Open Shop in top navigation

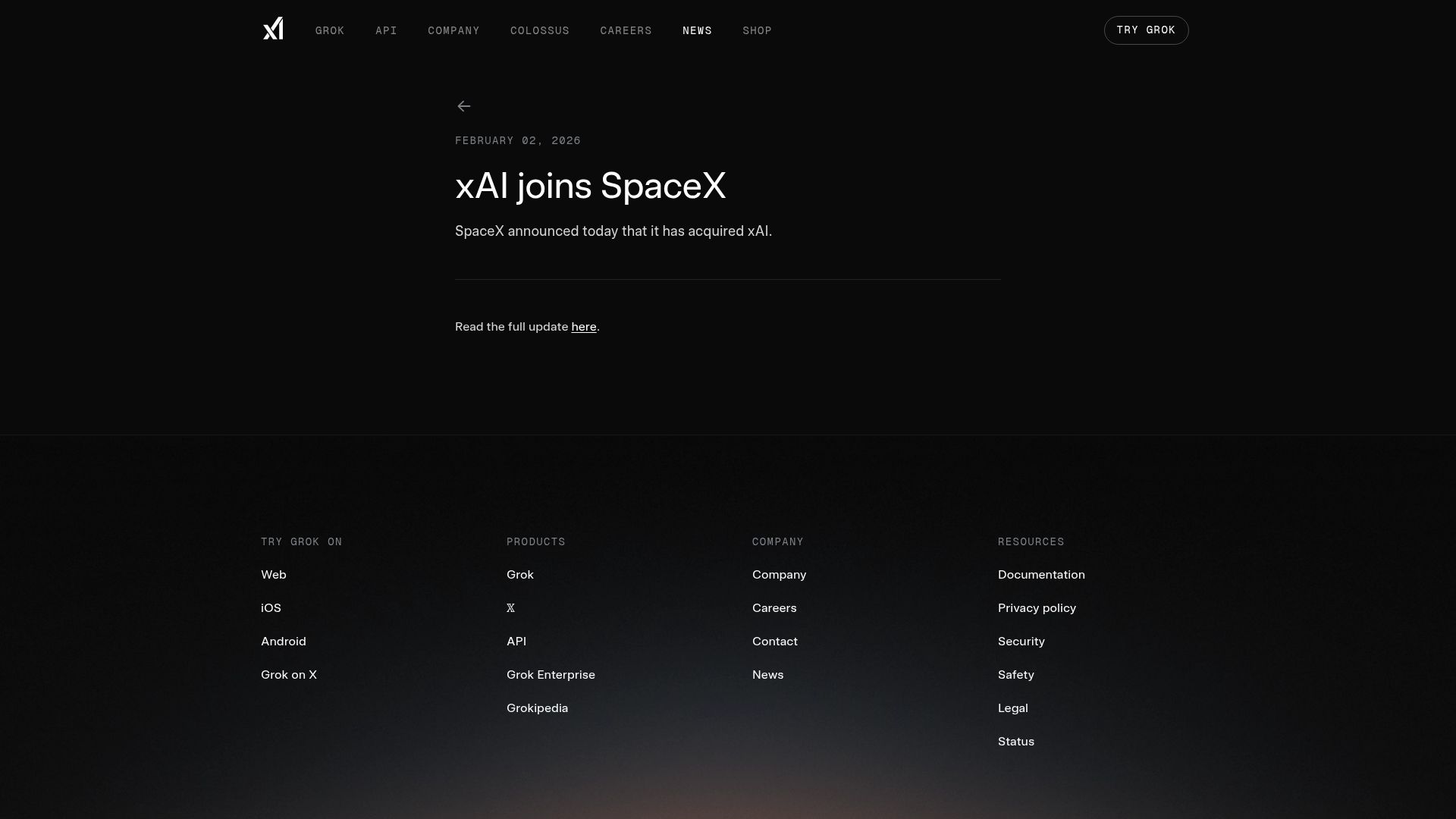pos(757,30)
